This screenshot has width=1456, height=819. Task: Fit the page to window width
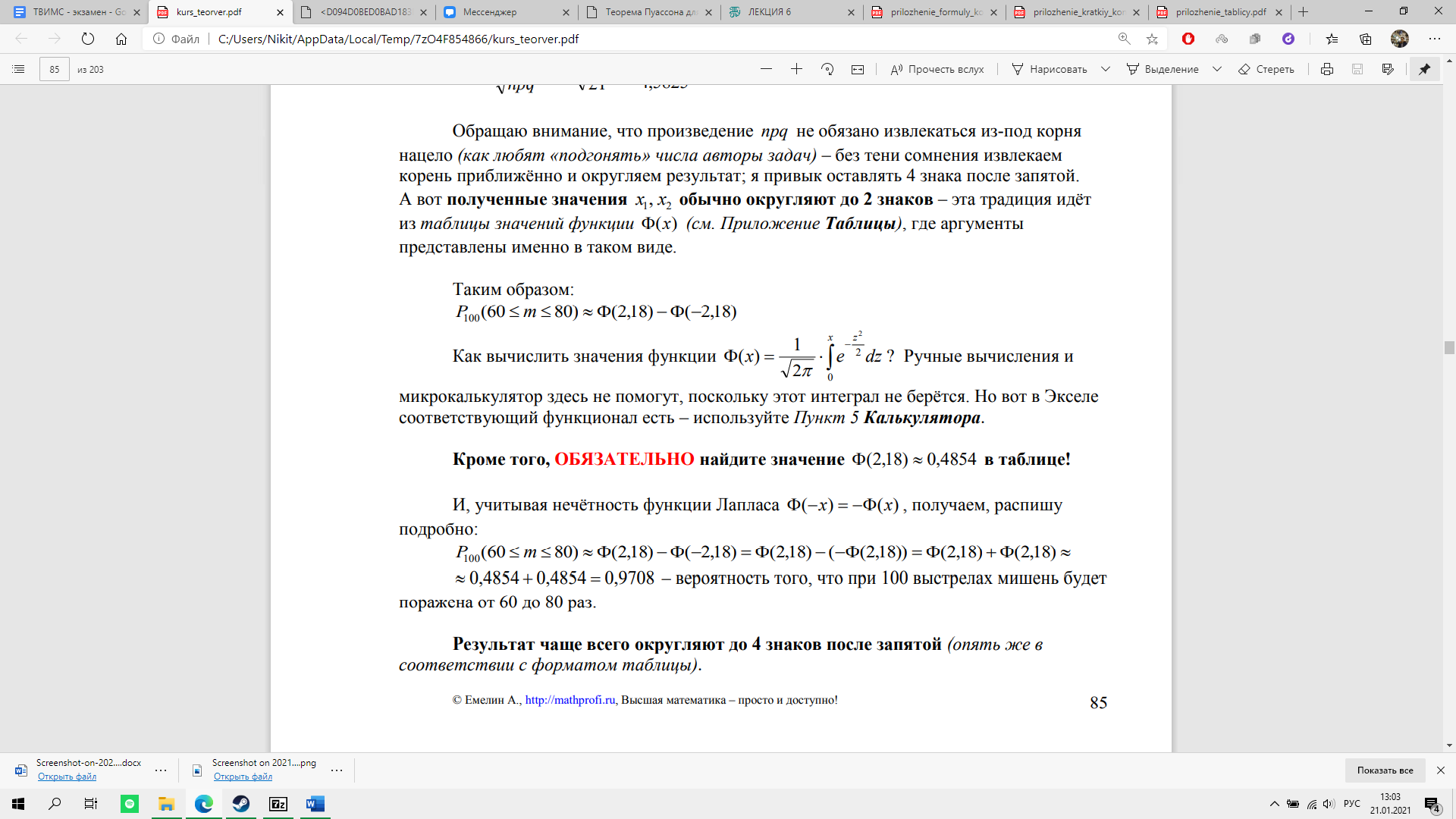[858, 69]
